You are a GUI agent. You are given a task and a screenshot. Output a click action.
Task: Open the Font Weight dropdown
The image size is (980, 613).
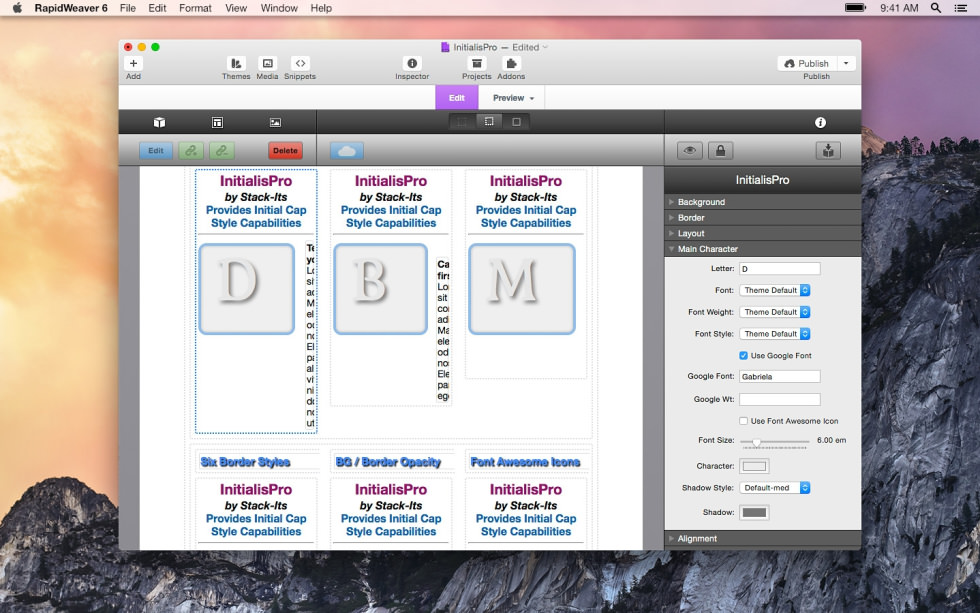tap(775, 312)
